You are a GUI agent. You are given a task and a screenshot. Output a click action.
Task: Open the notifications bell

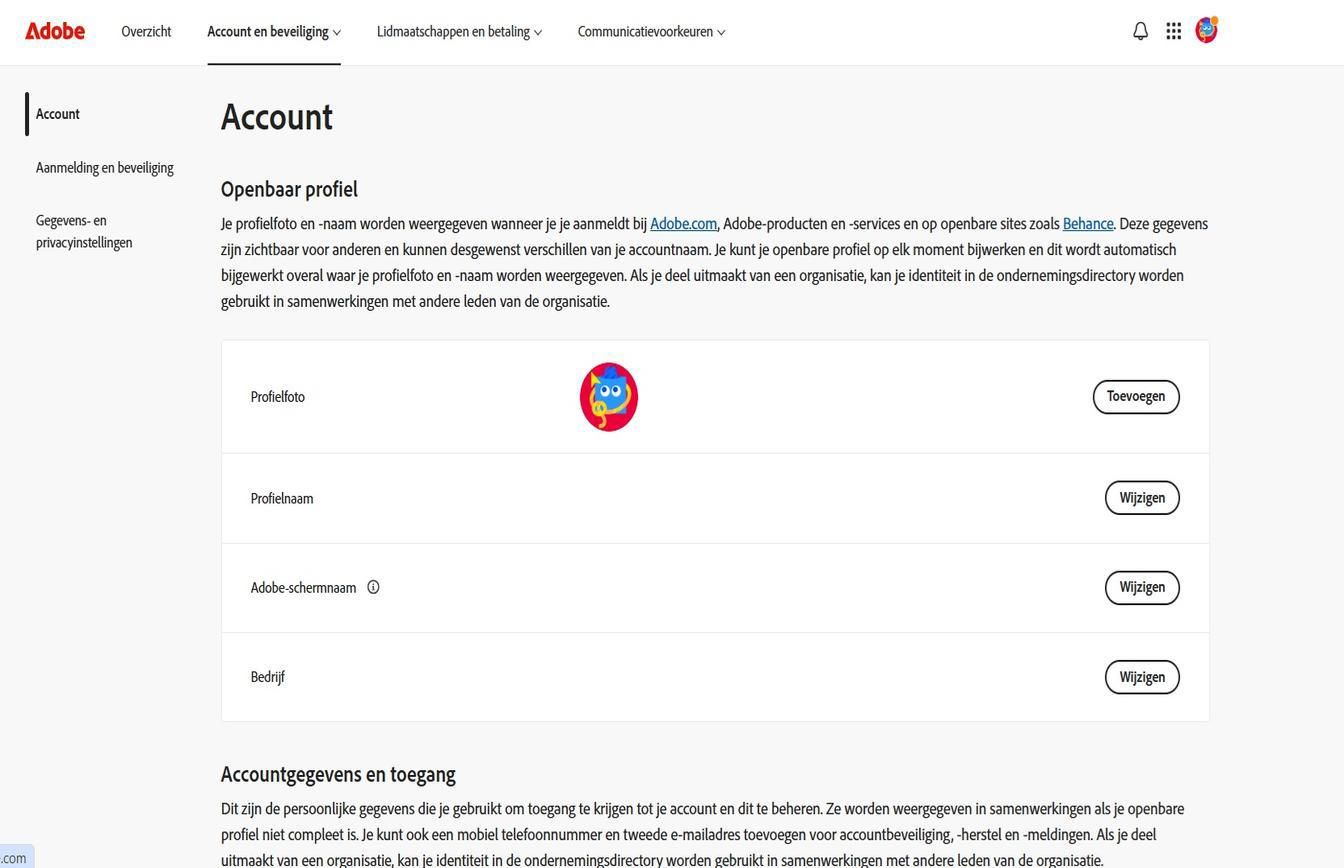tap(1139, 30)
